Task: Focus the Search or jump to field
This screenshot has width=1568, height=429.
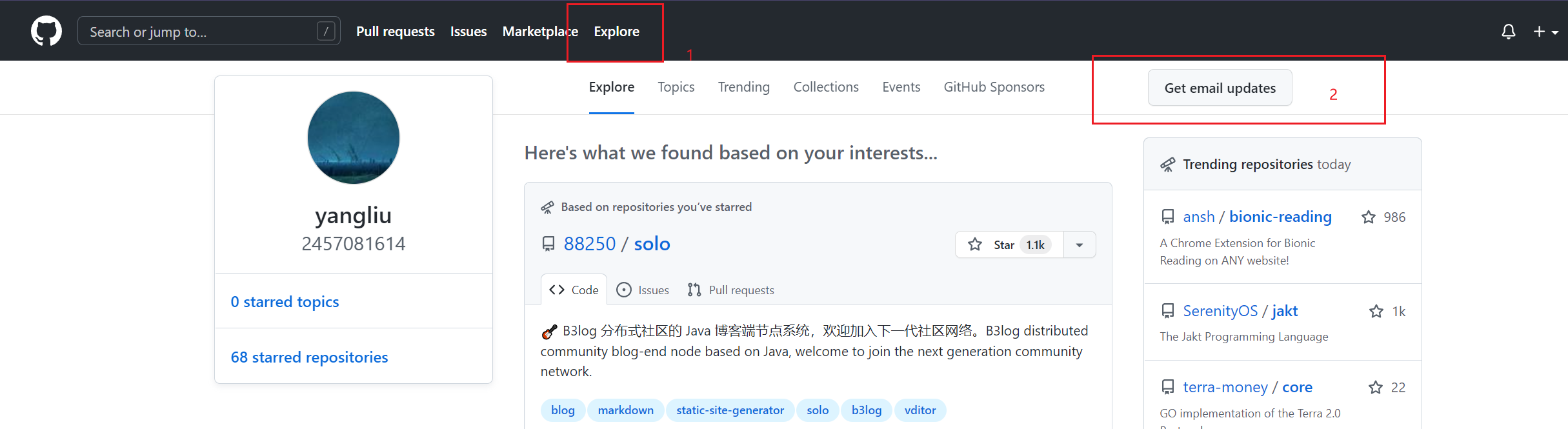Action: coord(208,31)
